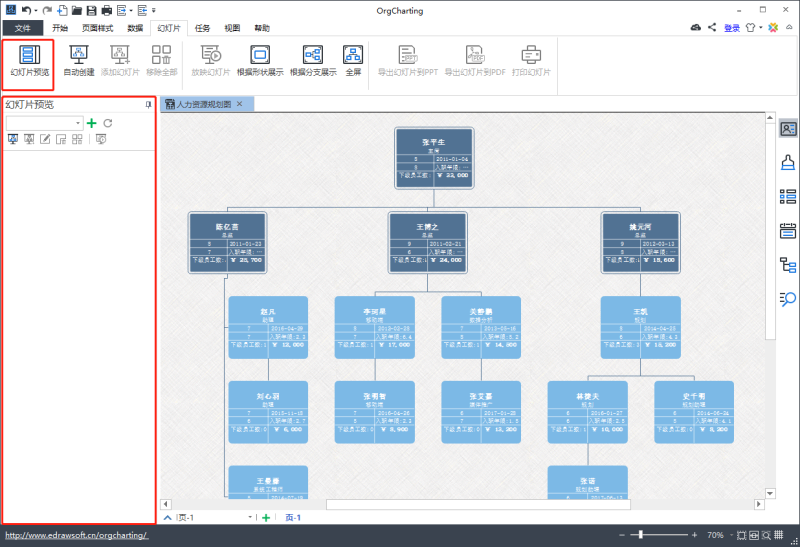The height and width of the screenshot is (547, 800).
Task: Click the zoom slider handle
Action: 640,535
